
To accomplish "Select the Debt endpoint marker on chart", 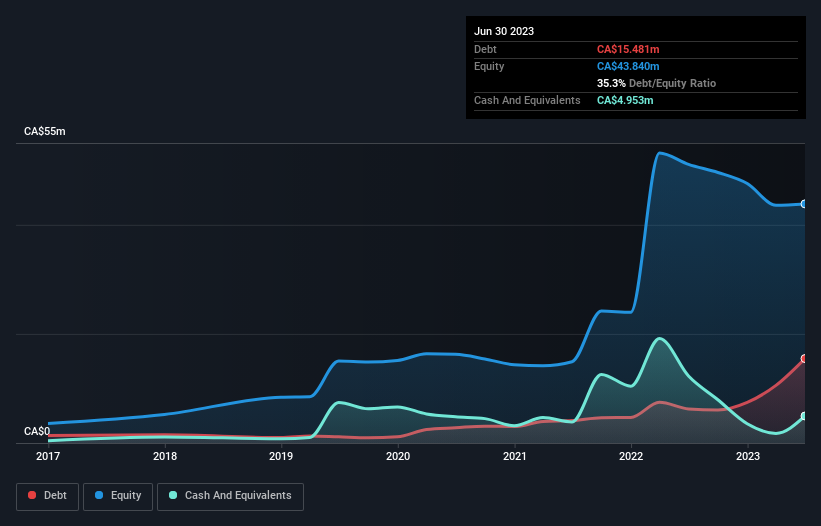I will coord(804,359).
